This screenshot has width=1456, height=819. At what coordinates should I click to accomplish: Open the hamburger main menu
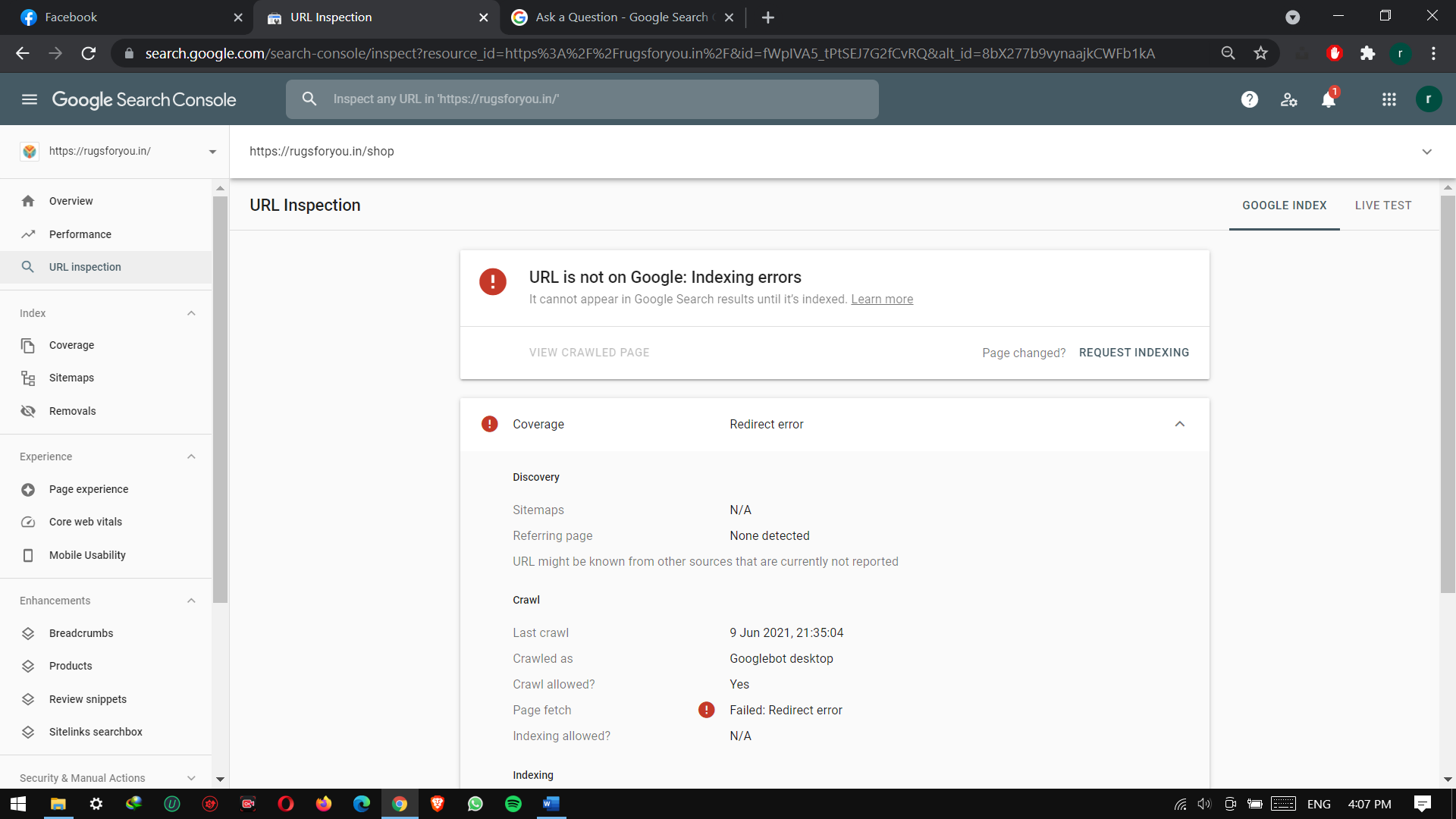[30, 99]
